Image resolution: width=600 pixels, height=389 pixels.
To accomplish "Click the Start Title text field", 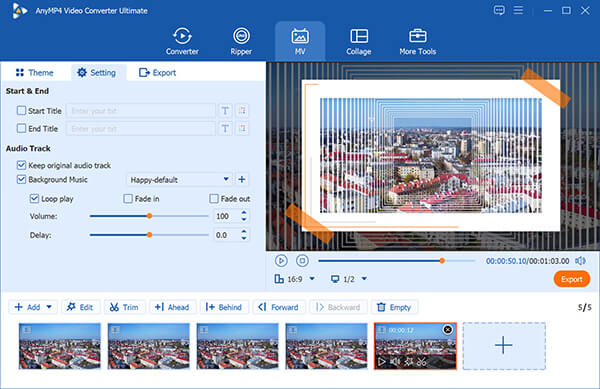I will coord(141,111).
